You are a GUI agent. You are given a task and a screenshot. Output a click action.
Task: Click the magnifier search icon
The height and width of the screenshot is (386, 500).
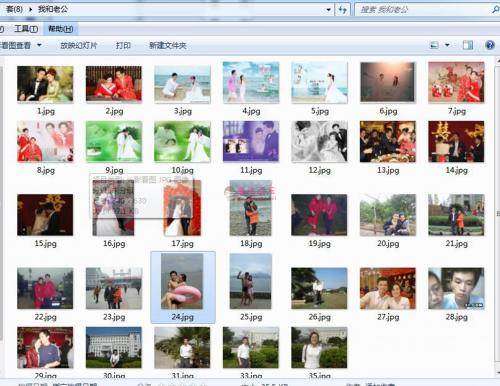pyautogui.click(x=495, y=10)
